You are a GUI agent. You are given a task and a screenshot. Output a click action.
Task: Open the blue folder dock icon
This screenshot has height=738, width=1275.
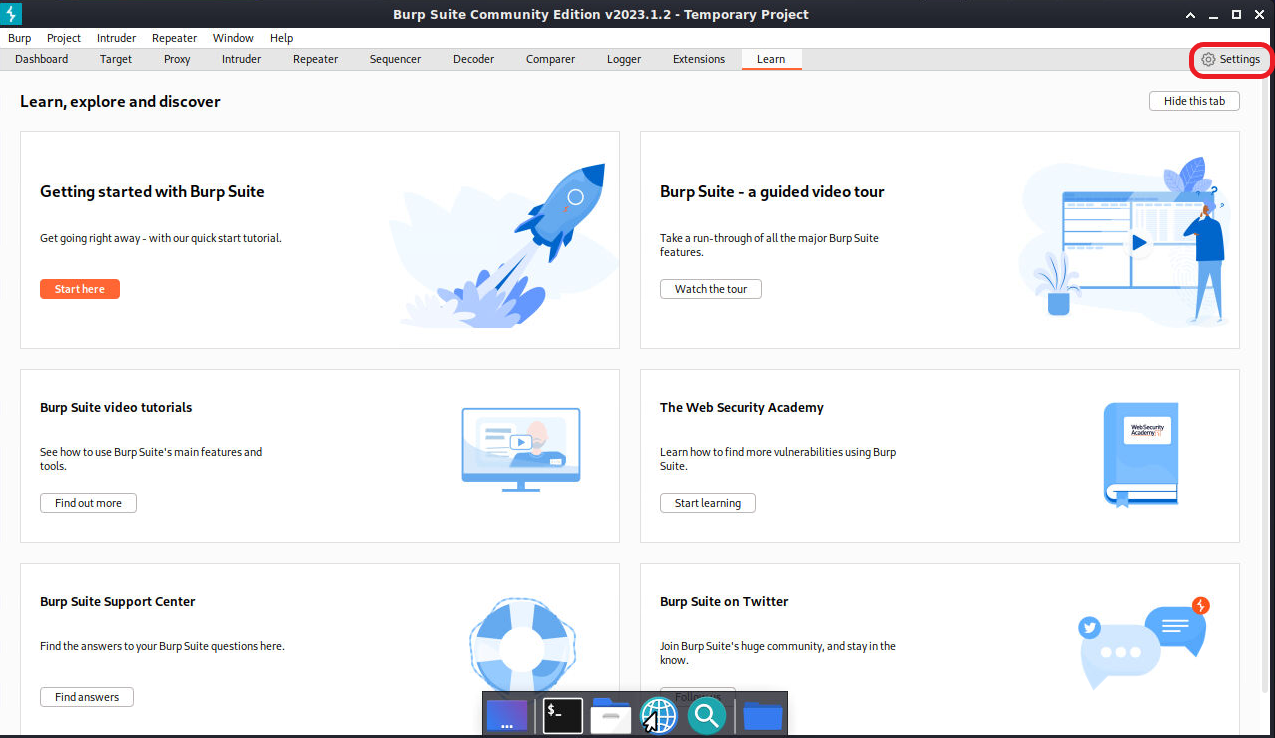click(763, 715)
